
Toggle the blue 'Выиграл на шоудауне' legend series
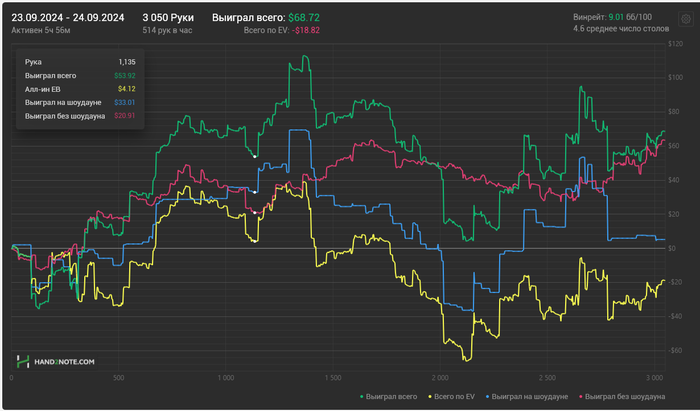(527, 396)
